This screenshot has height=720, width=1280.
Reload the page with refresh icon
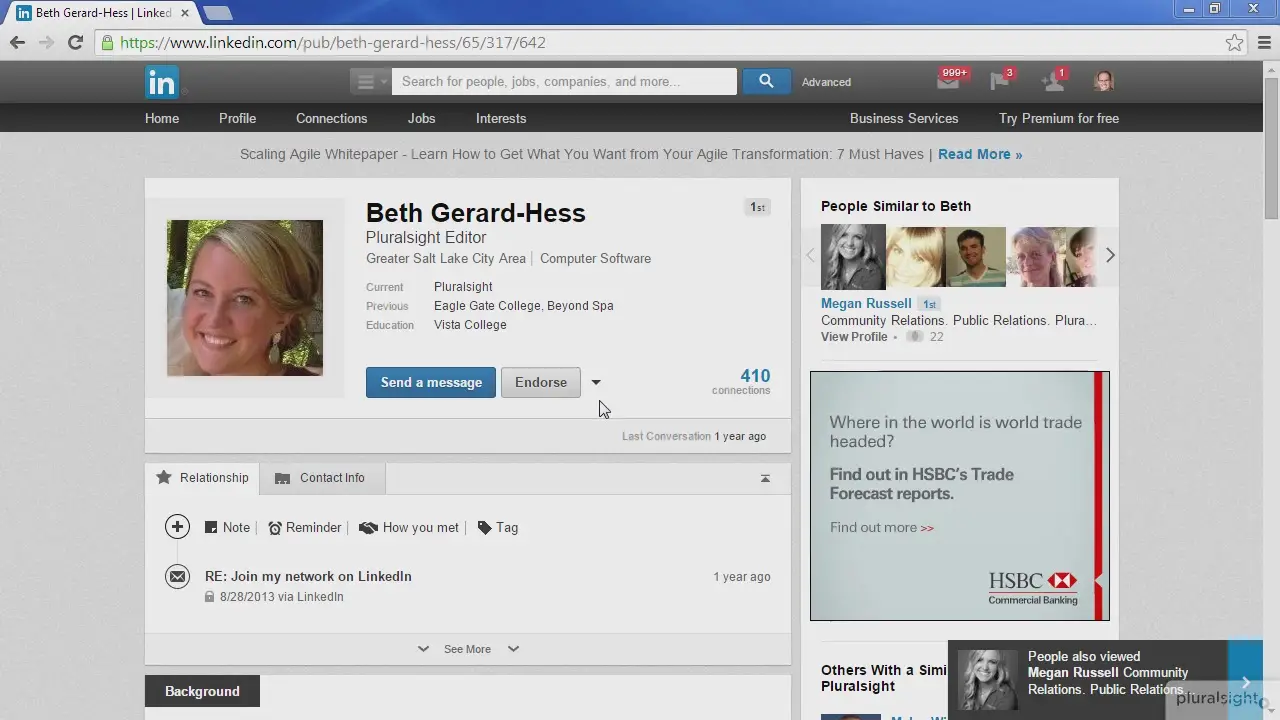tap(75, 43)
